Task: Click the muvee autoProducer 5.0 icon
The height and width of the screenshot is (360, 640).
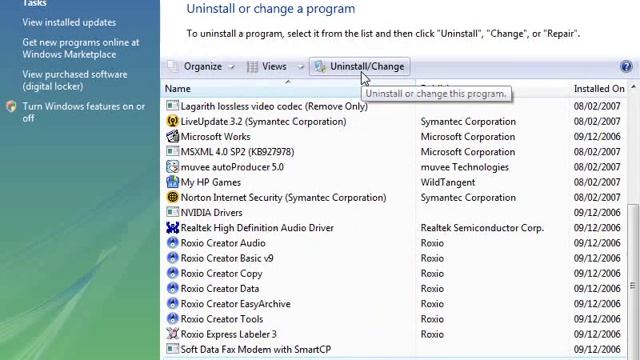Action: pos(172,167)
